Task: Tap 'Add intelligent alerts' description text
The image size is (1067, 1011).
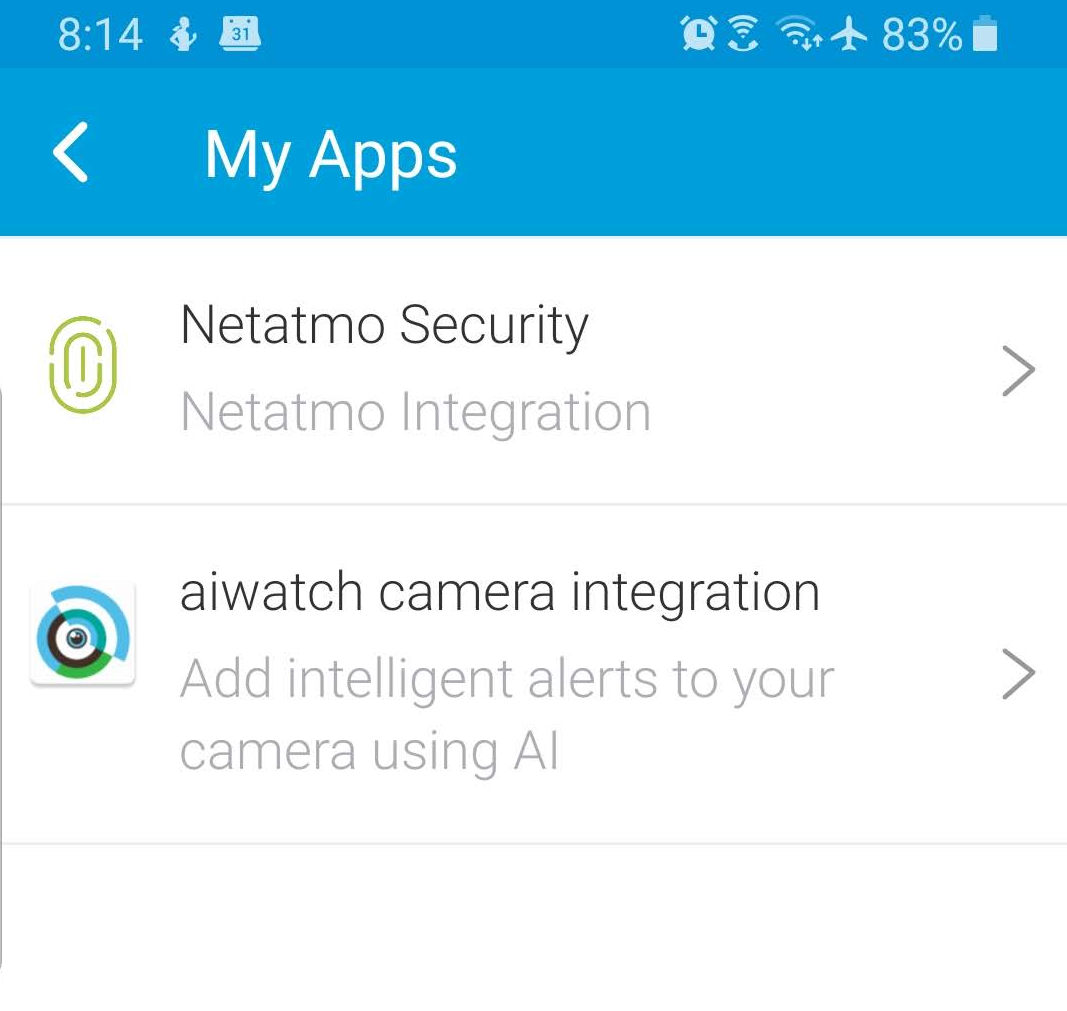Action: click(508, 714)
